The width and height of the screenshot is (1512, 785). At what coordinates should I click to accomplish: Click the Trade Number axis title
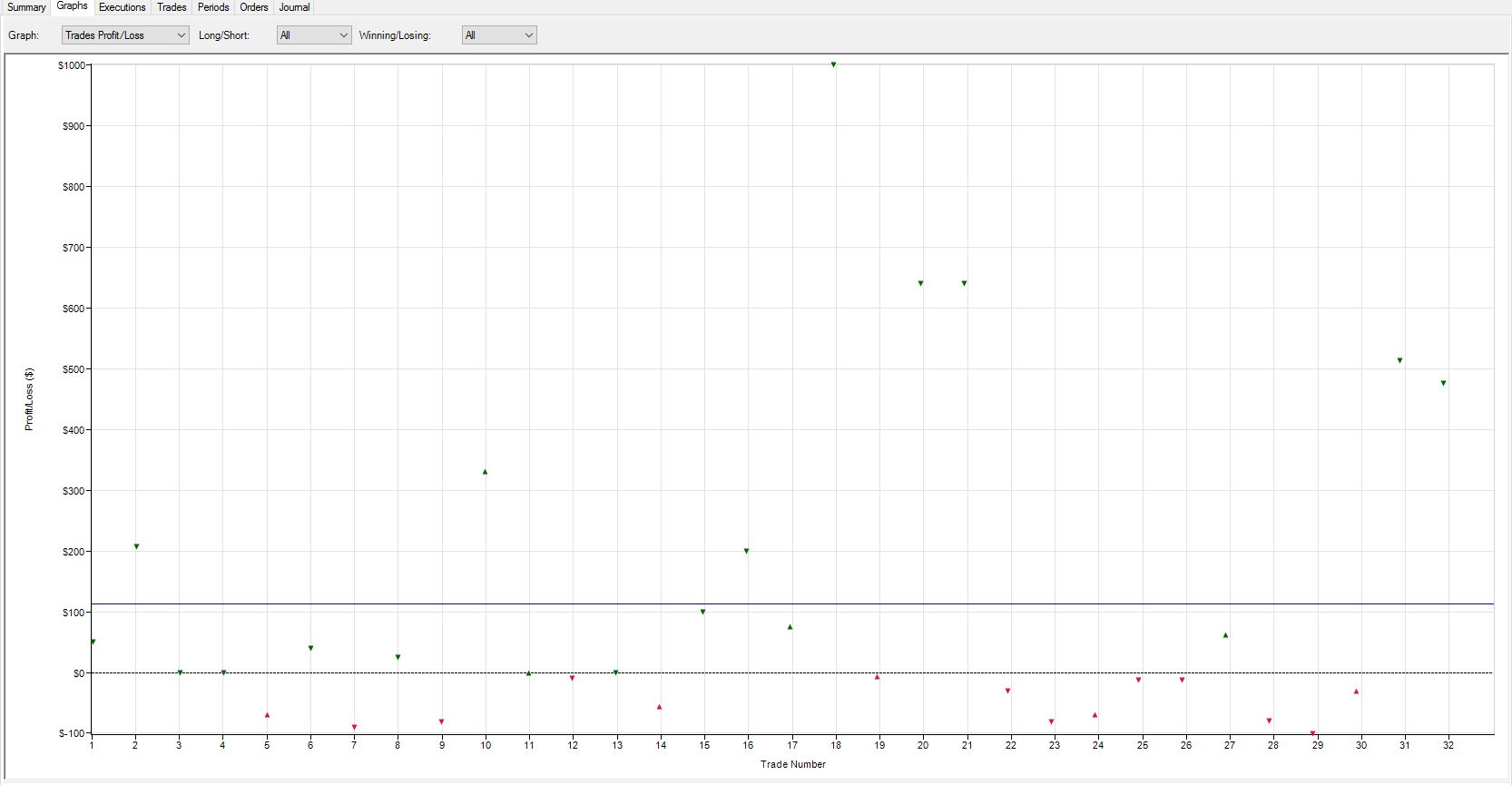(x=793, y=764)
